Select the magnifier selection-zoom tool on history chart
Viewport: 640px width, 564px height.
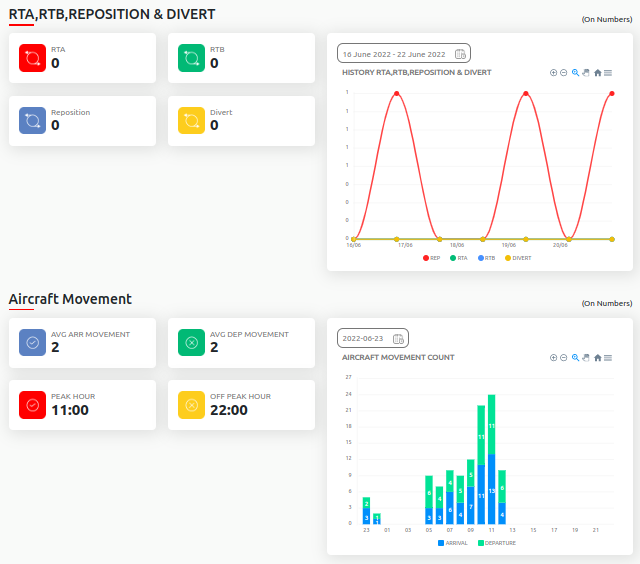[575, 73]
